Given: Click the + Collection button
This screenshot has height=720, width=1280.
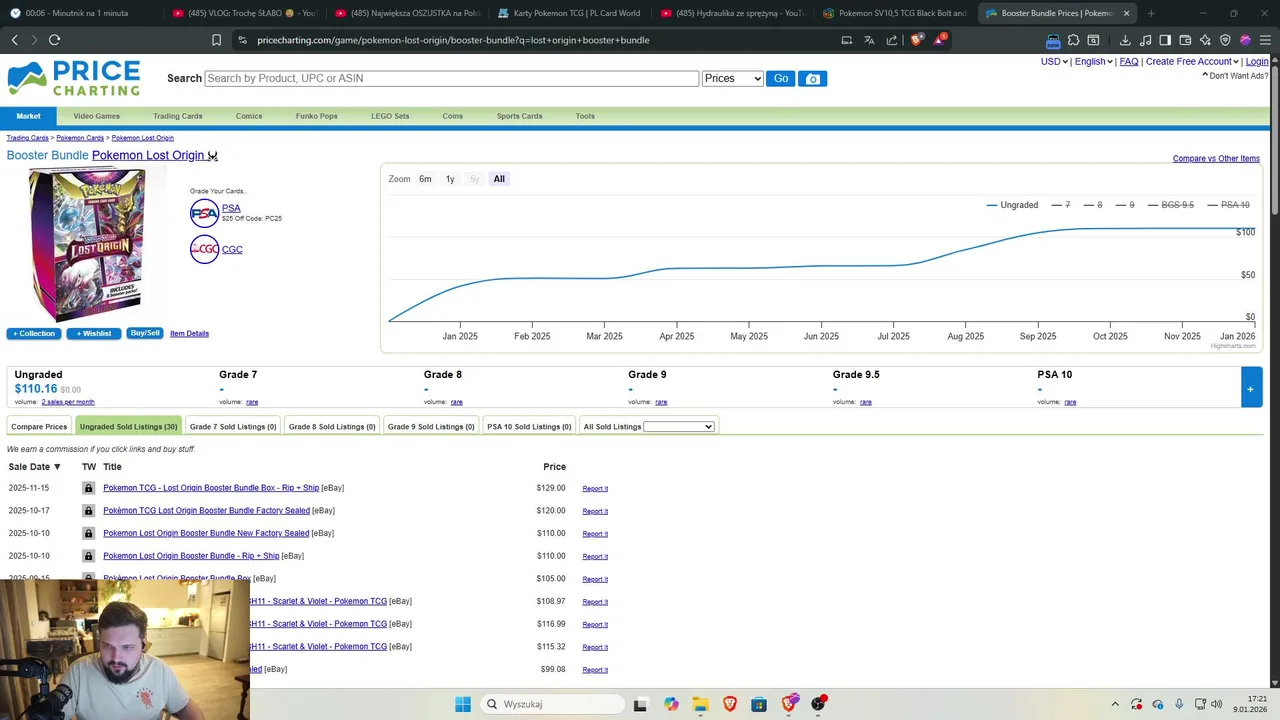Looking at the screenshot, I should click(x=34, y=333).
